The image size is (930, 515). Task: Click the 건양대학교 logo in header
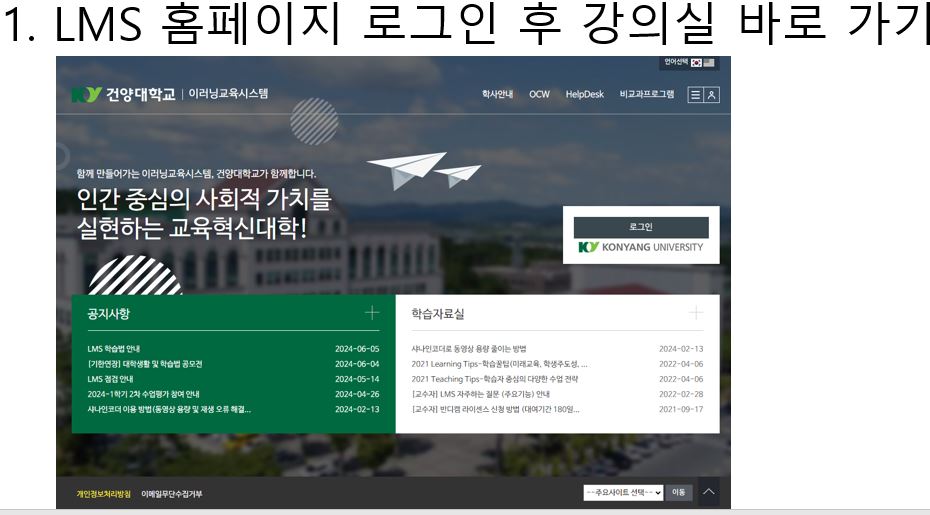point(124,95)
